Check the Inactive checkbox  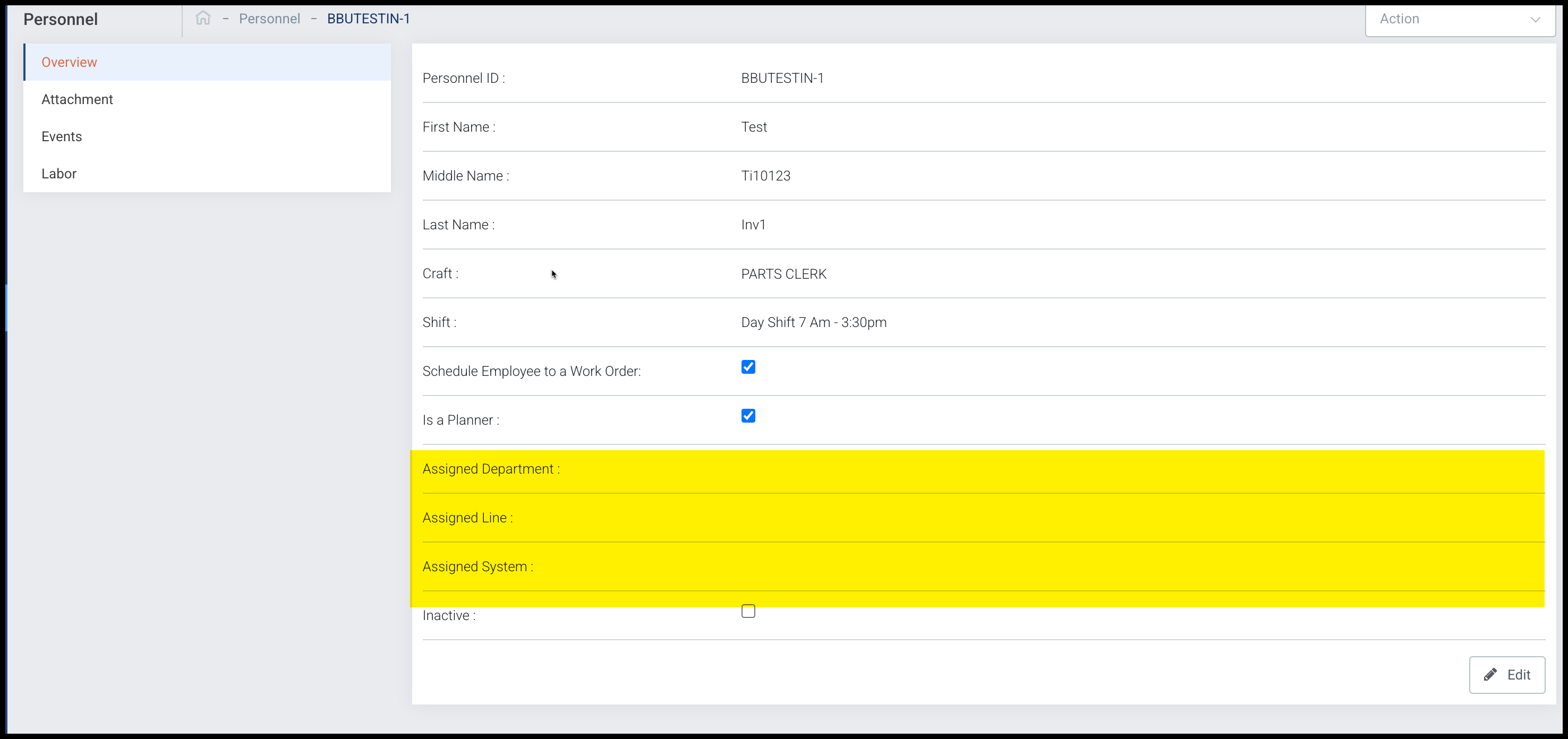(x=748, y=611)
